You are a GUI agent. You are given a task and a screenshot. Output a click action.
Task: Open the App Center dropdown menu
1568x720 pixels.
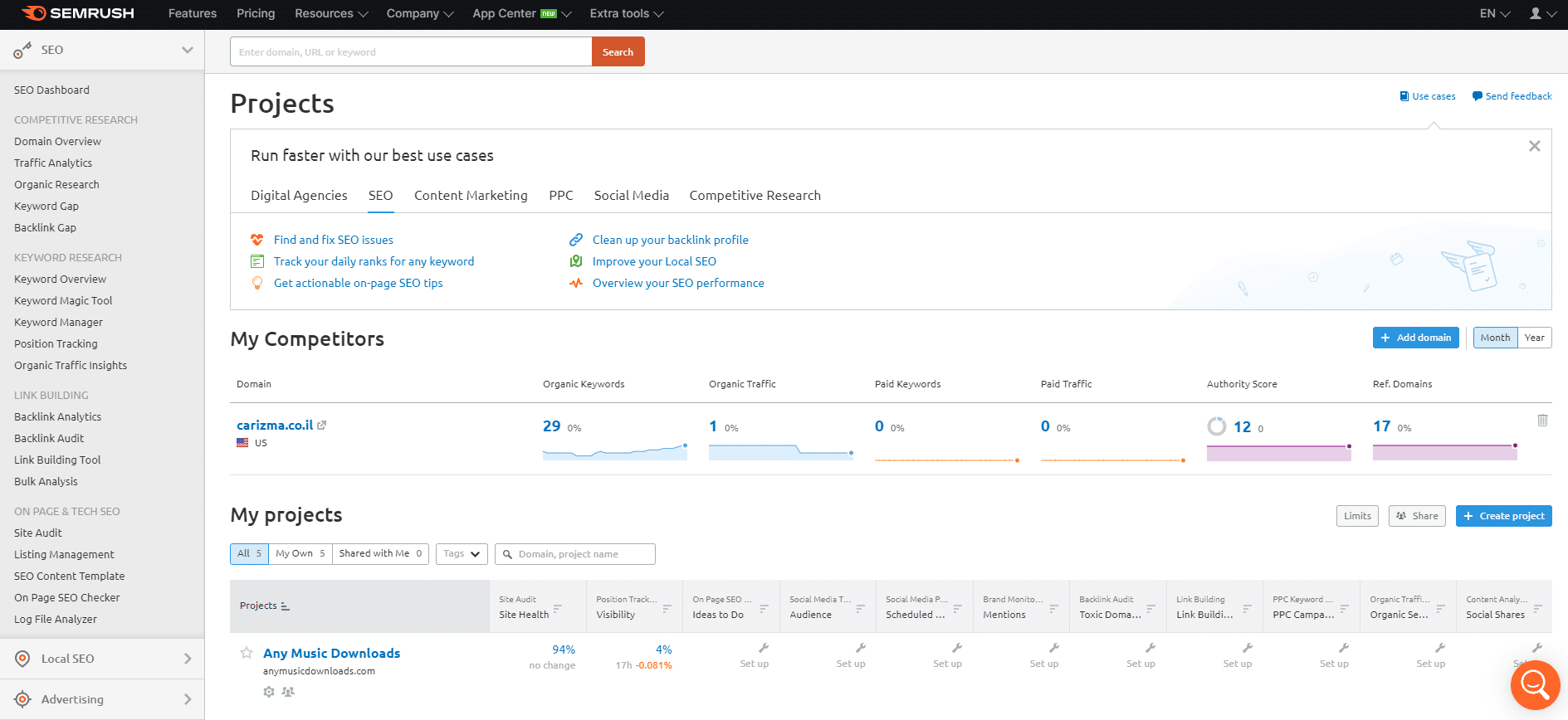(x=522, y=13)
